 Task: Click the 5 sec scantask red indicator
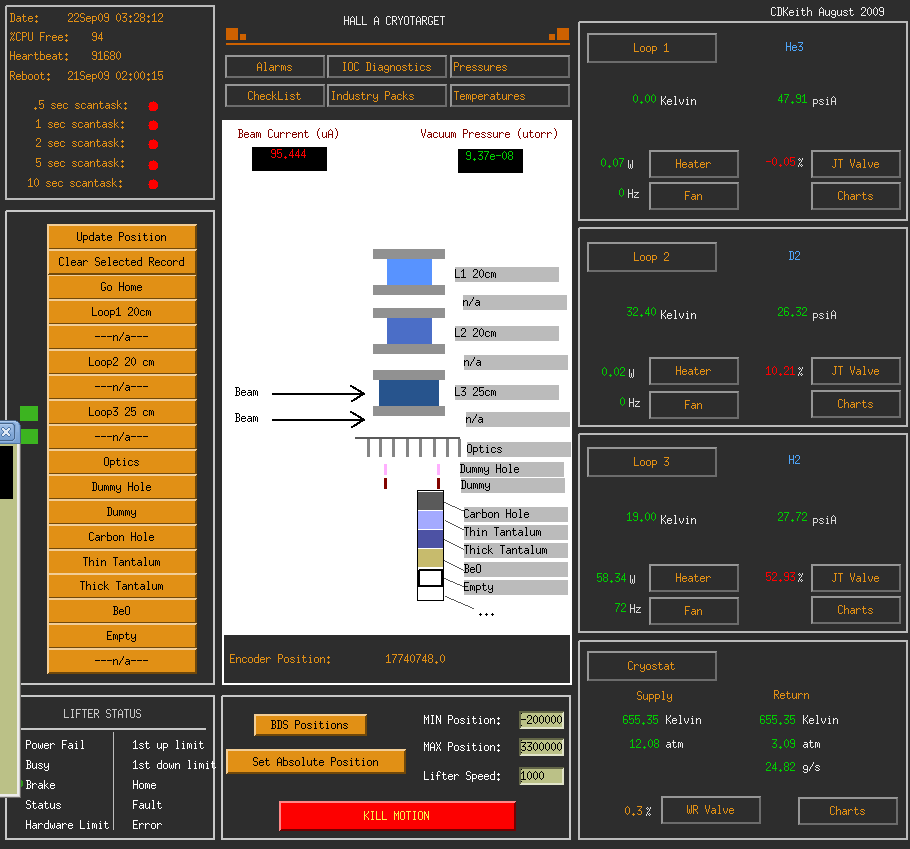pos(153,165)
